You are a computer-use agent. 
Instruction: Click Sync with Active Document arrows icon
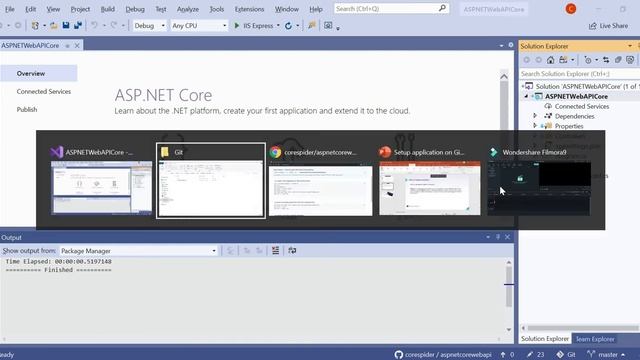tap(606, 60)
